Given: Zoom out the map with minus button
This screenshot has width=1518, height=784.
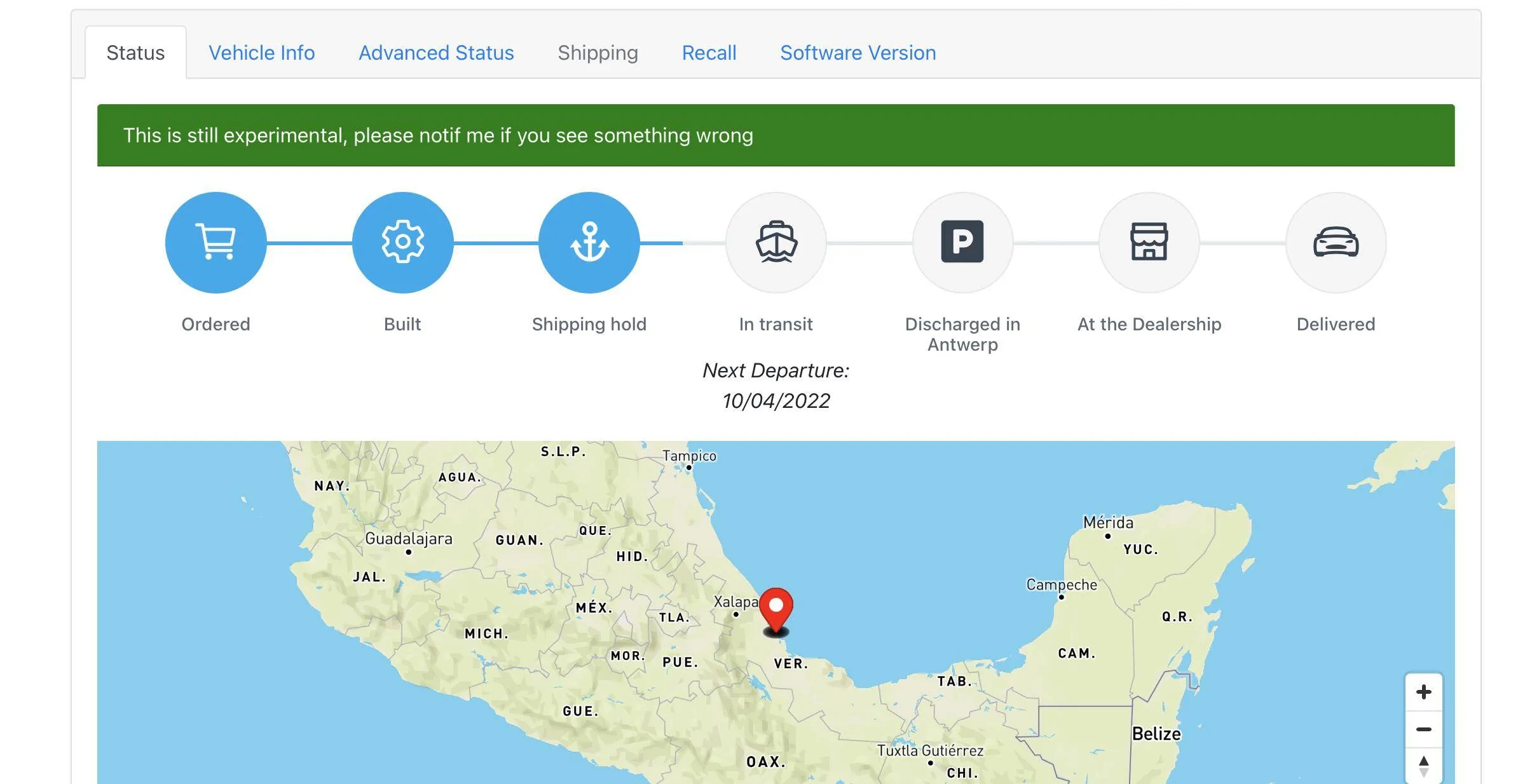Looking at the screenshot, I should [x=1424, y=729].
